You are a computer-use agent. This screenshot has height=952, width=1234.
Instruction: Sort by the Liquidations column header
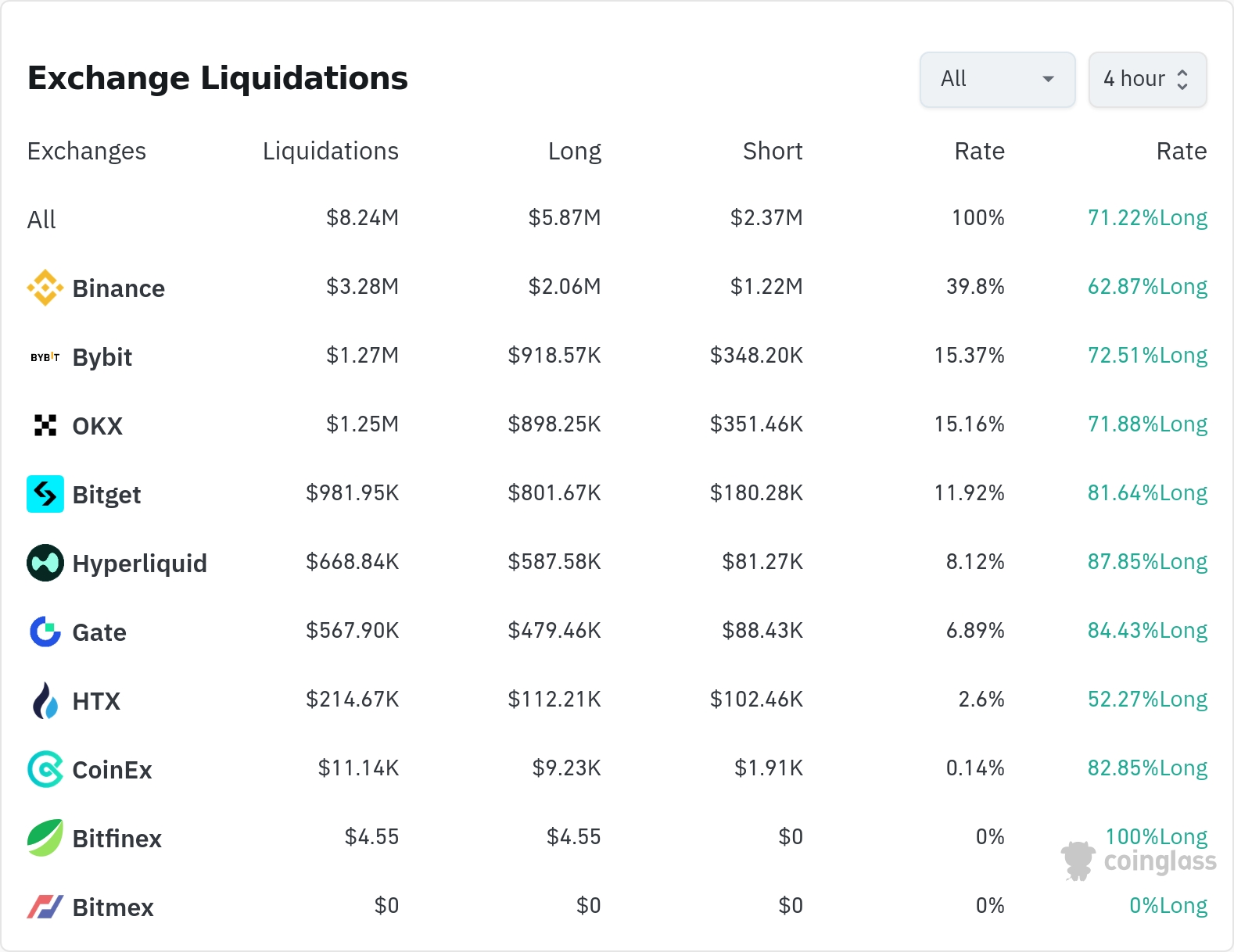coord(330,151)
